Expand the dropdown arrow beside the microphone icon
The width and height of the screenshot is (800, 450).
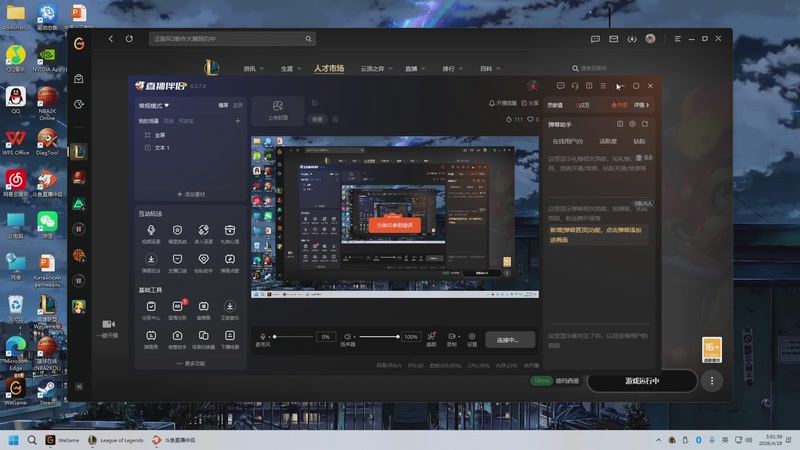[x=269, y=337]
